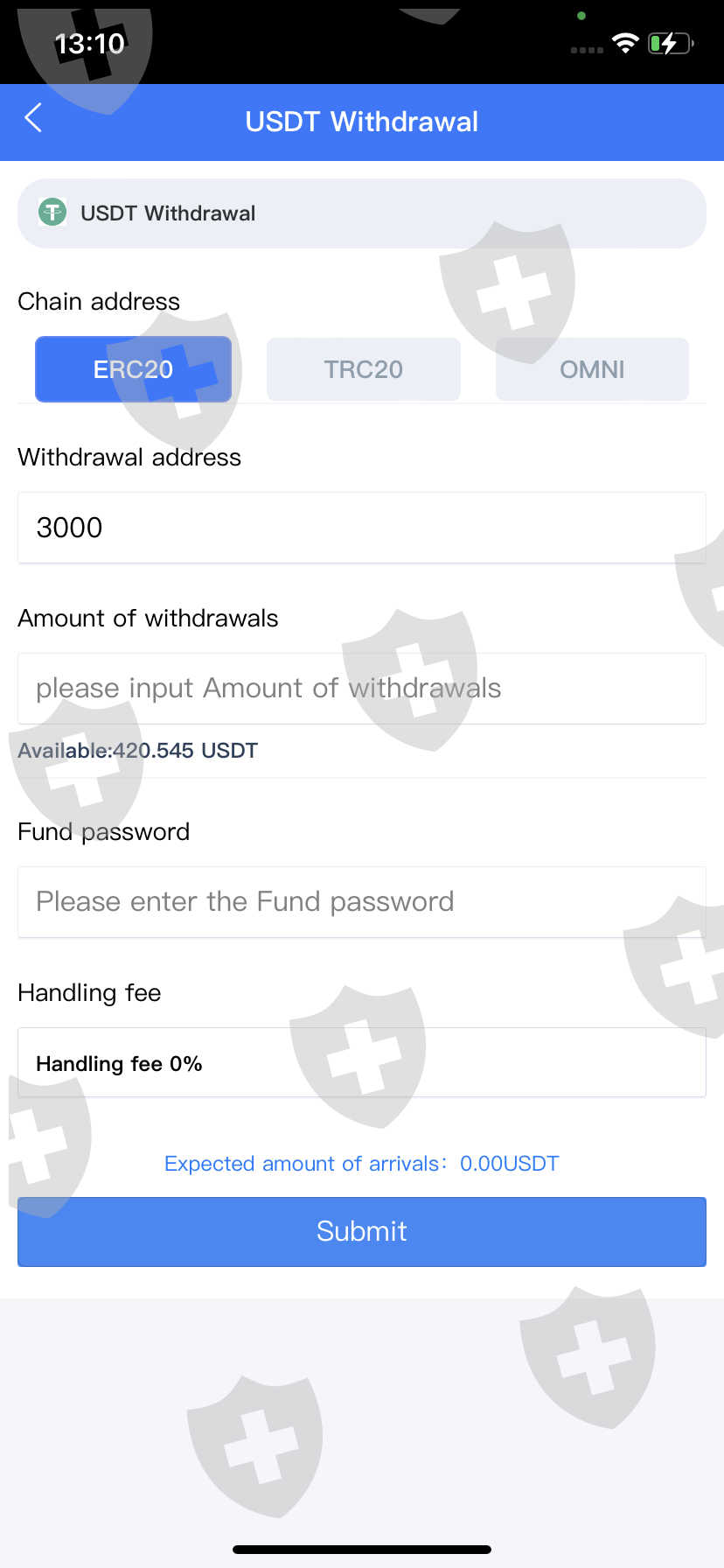Tap the 13:10 clock in status bar

89,44
